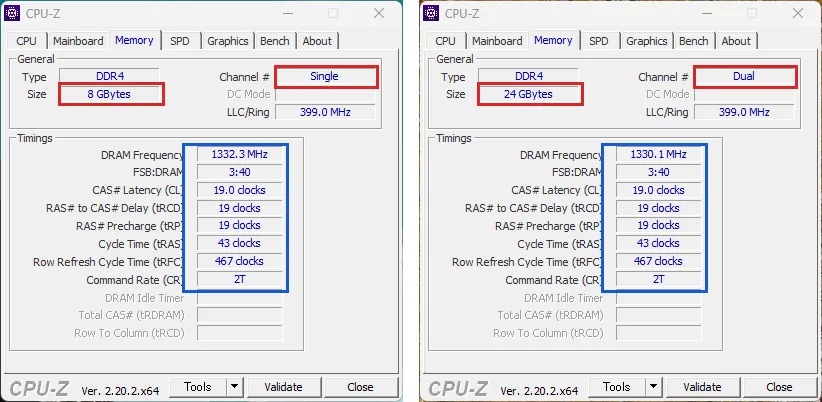Viewport: 822px width, 402px height.
Task: Close left CPU-Z window via title bar X
Action: click(x=379, y=14)
